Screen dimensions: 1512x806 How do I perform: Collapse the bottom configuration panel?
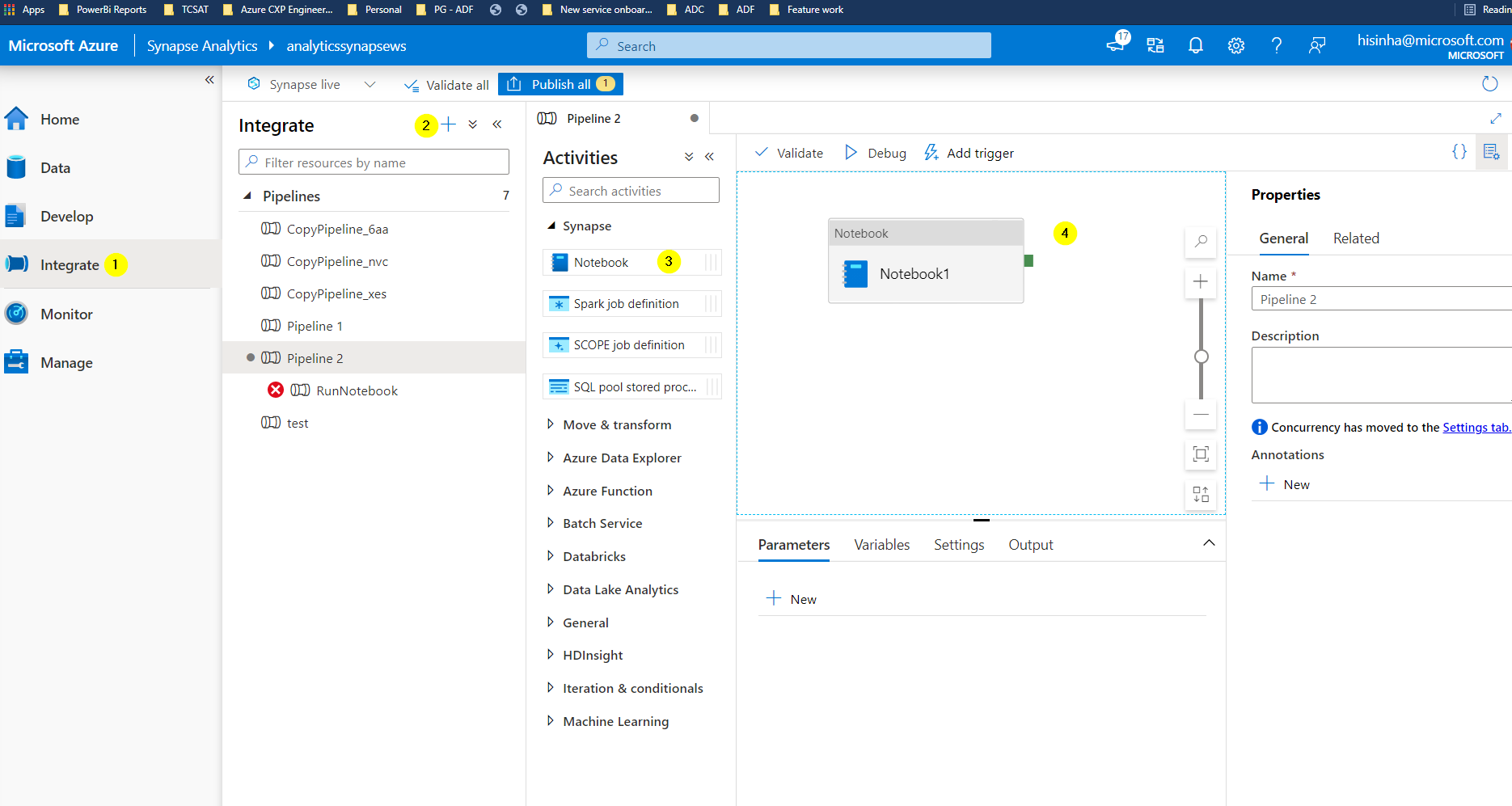coord(1209,543)
